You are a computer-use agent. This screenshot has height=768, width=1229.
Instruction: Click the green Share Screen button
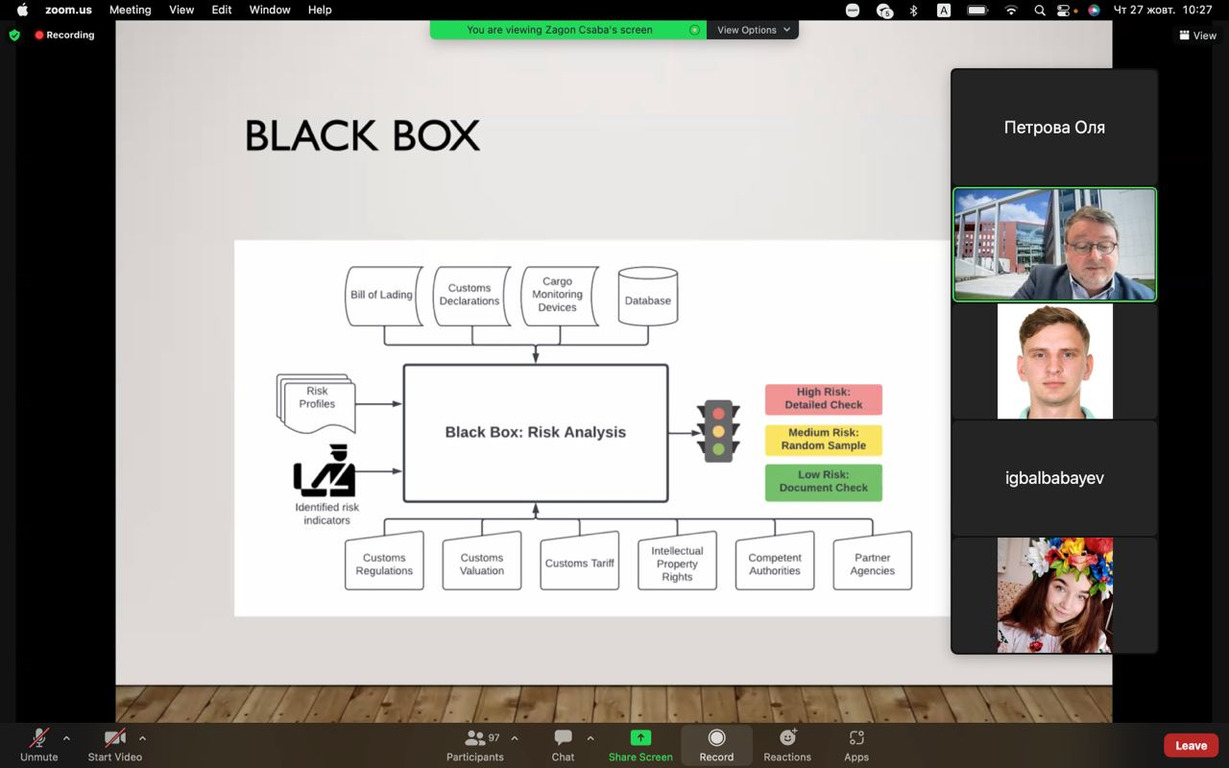640,744
